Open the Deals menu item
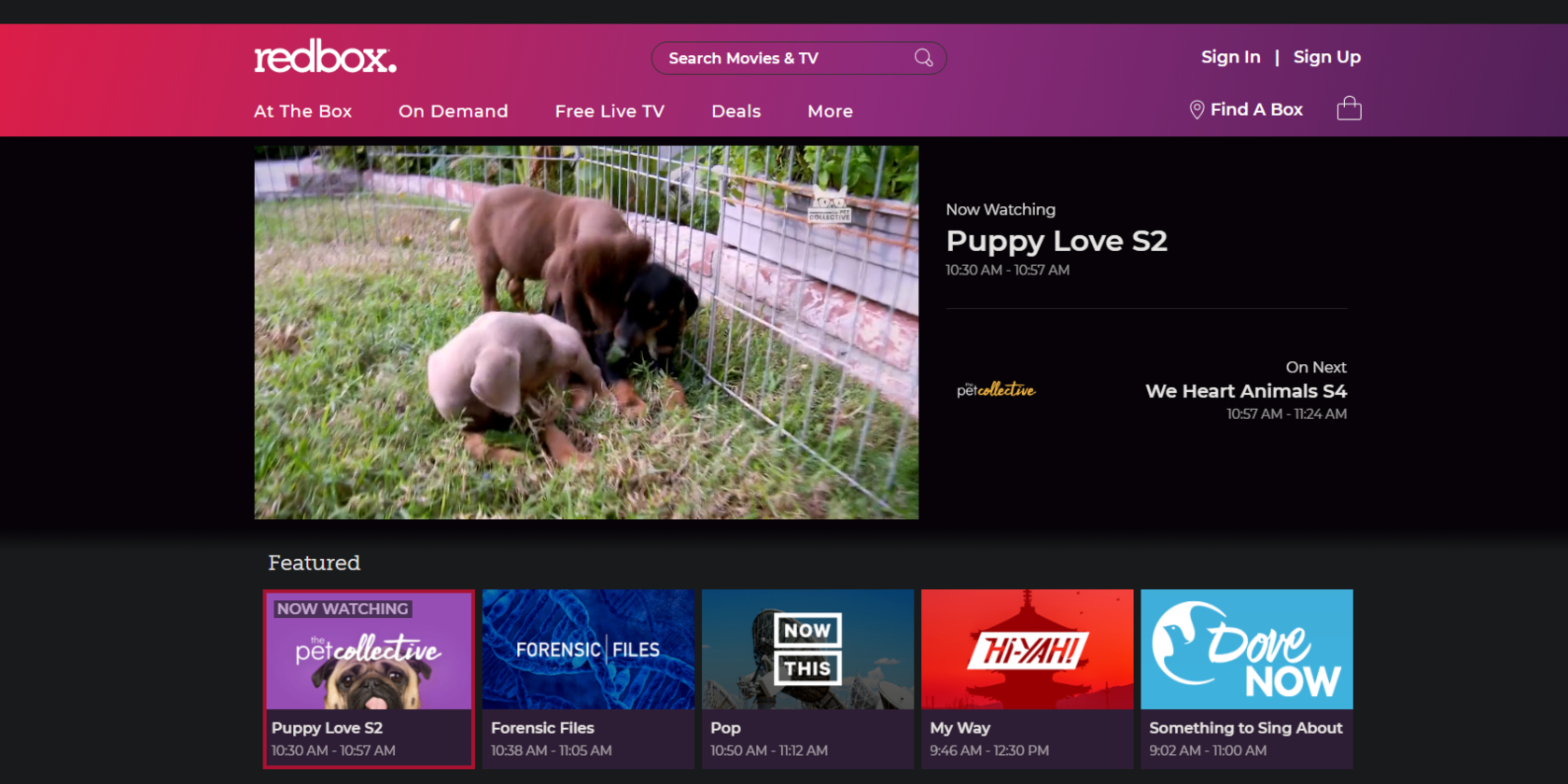 (735, 111)
